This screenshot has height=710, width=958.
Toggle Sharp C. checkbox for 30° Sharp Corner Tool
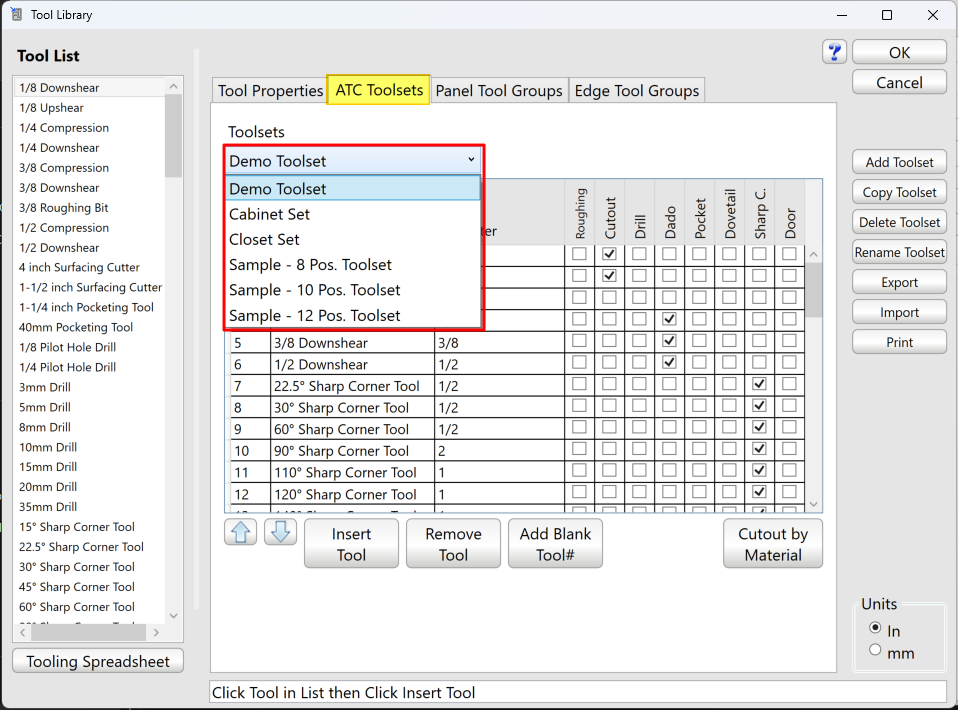(x=760, y=407)
